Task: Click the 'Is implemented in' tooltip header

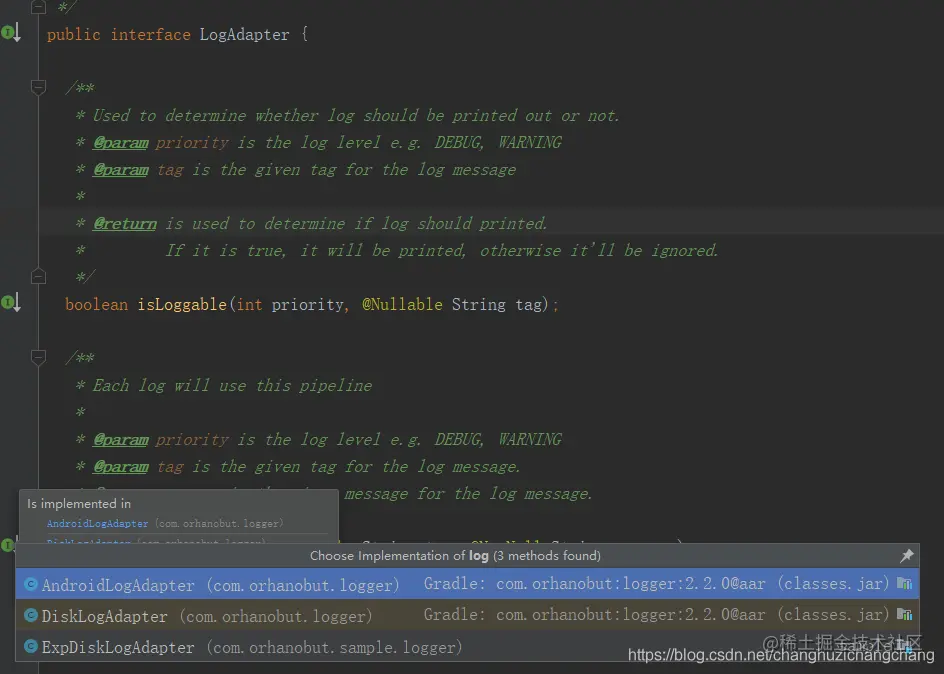Action: click(79, 504)
